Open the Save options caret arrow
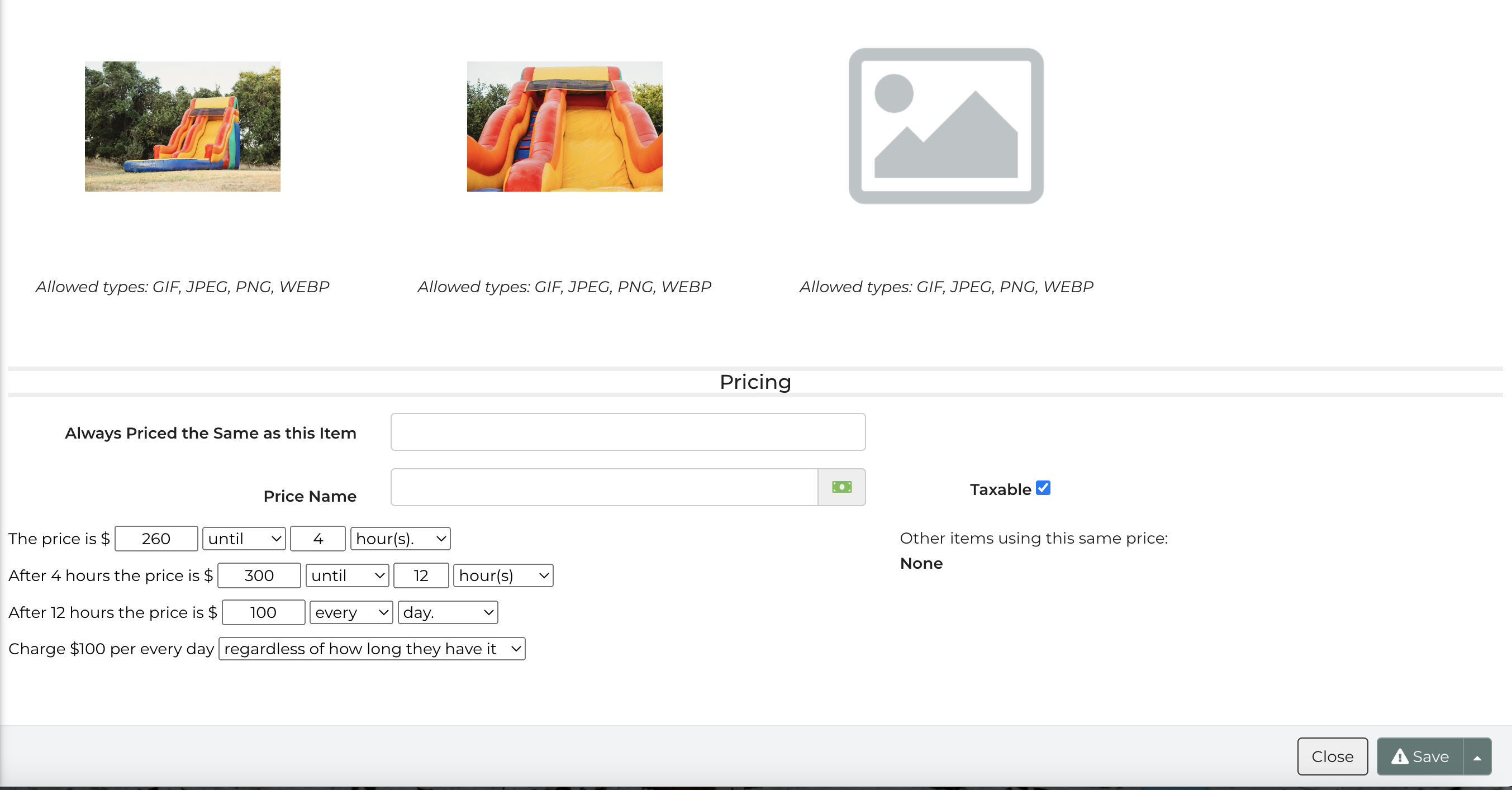 click(1477, 756)
